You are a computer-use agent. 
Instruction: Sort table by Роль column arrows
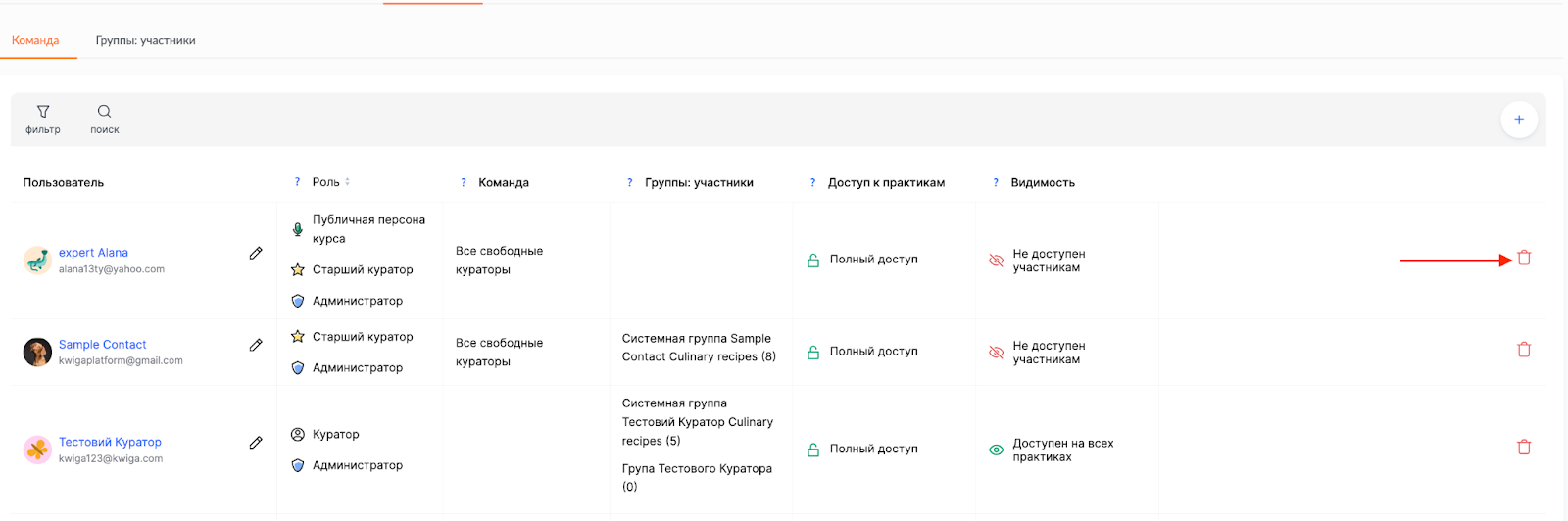(347, 182)
